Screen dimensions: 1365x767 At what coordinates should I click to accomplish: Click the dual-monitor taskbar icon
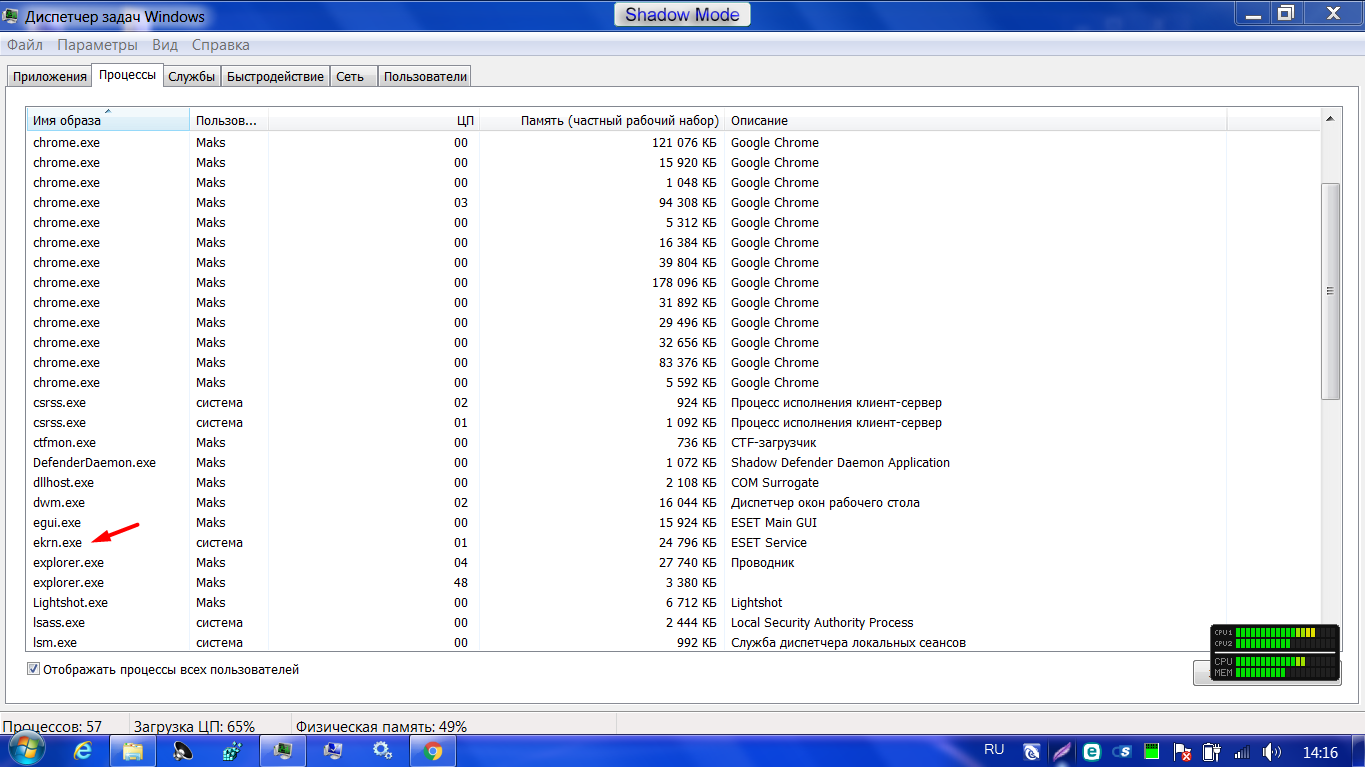[x=333, y=751]
